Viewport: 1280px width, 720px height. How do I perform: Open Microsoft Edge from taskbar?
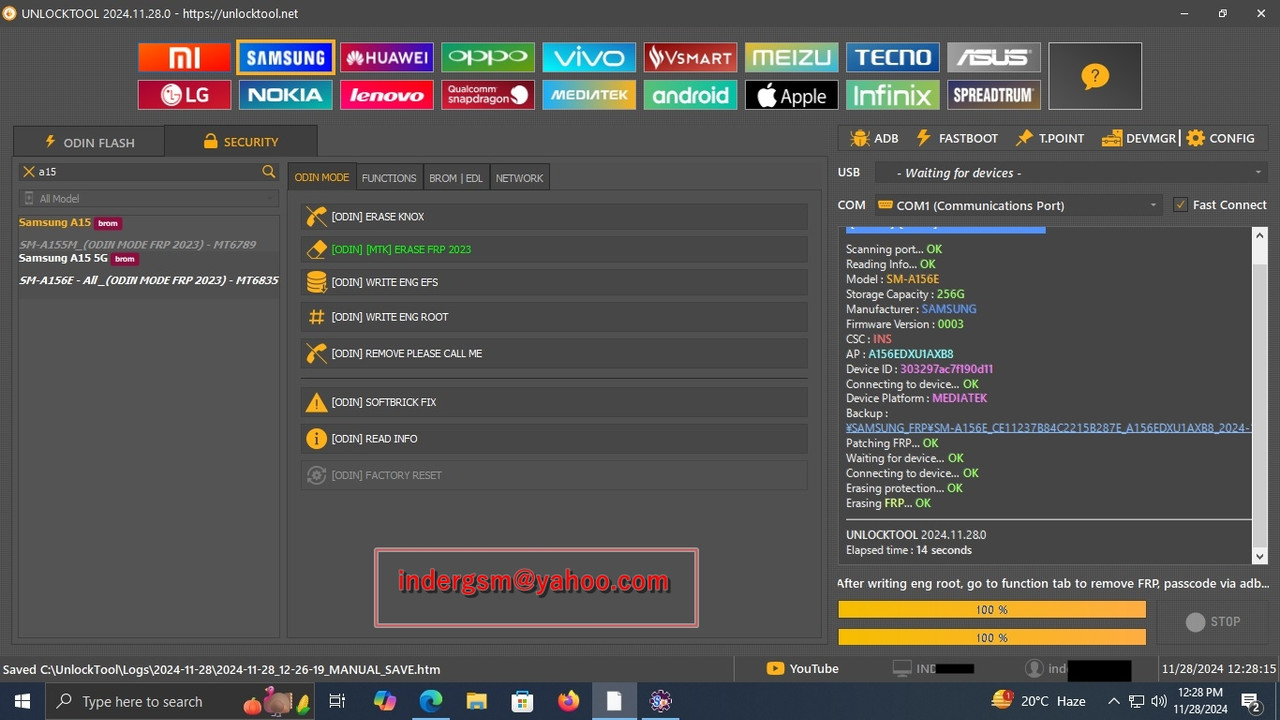click(430, 702)
